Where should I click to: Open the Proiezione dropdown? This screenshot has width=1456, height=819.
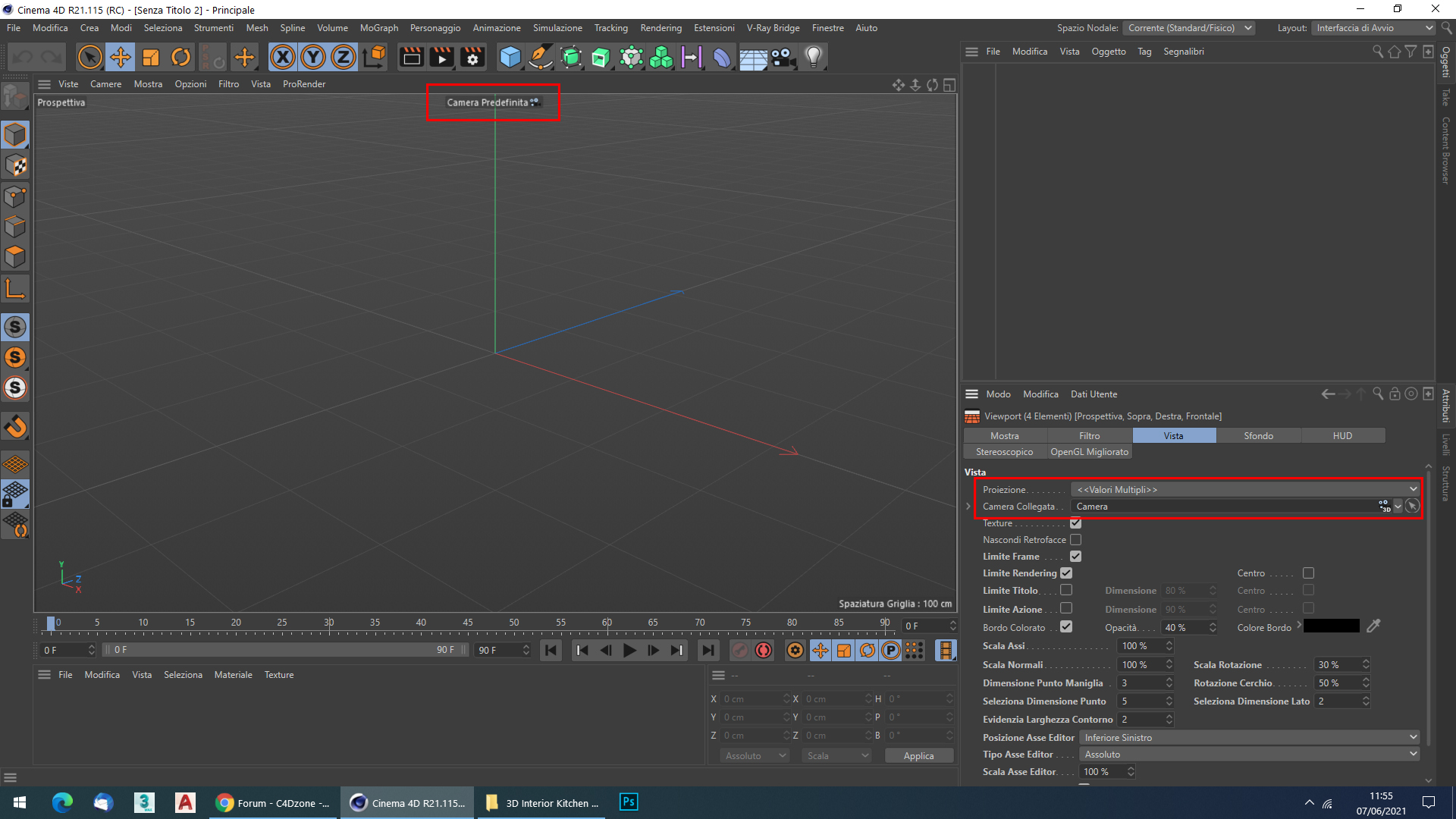click(x=1245, y=489)
